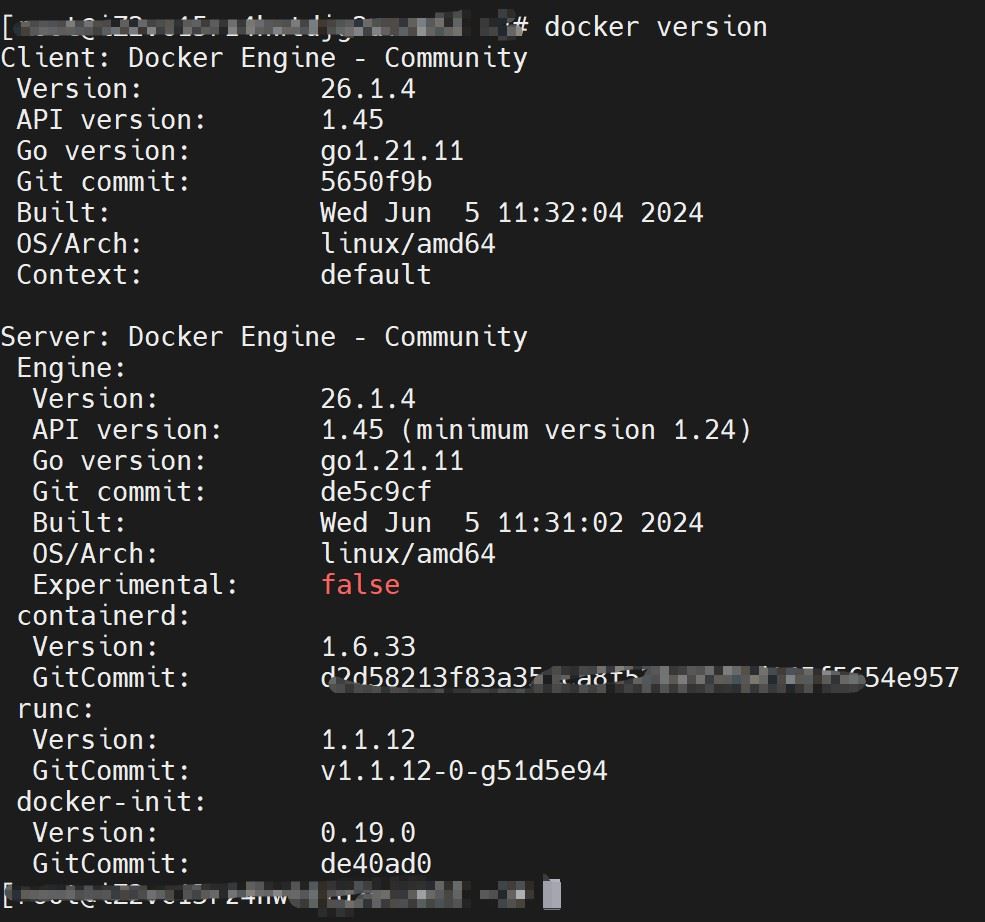Click the "Engine:" section label
This screenshot has width=985, height=922.
[72, 368]
